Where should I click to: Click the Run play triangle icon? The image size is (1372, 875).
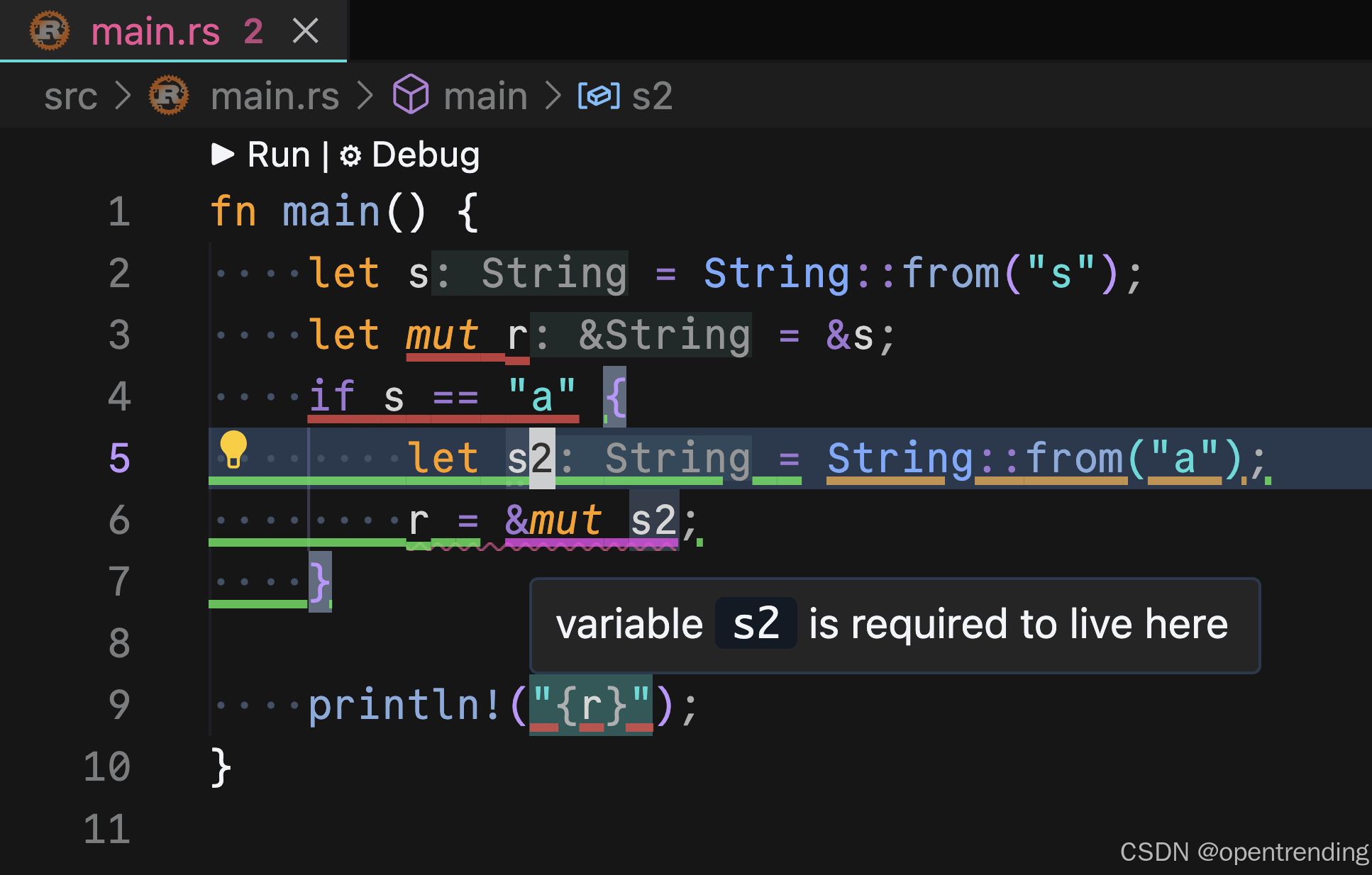point(223,155)
